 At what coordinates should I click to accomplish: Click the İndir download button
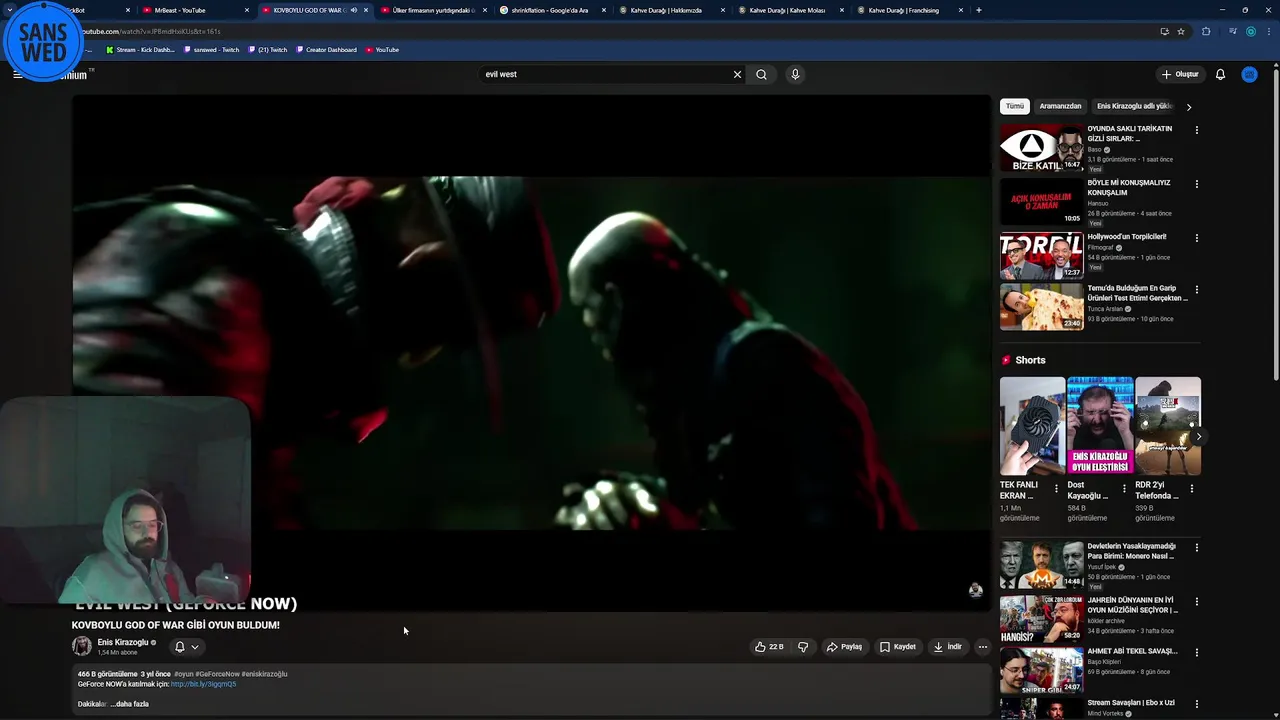click(947, 647)
